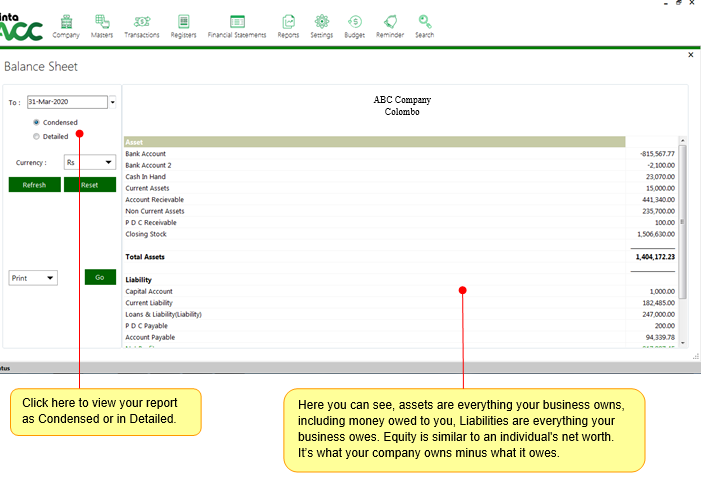The width and height of the screenshot is (706, 487).
Task: Open the Print output dropdown
Action: click(x=50, y=278)
